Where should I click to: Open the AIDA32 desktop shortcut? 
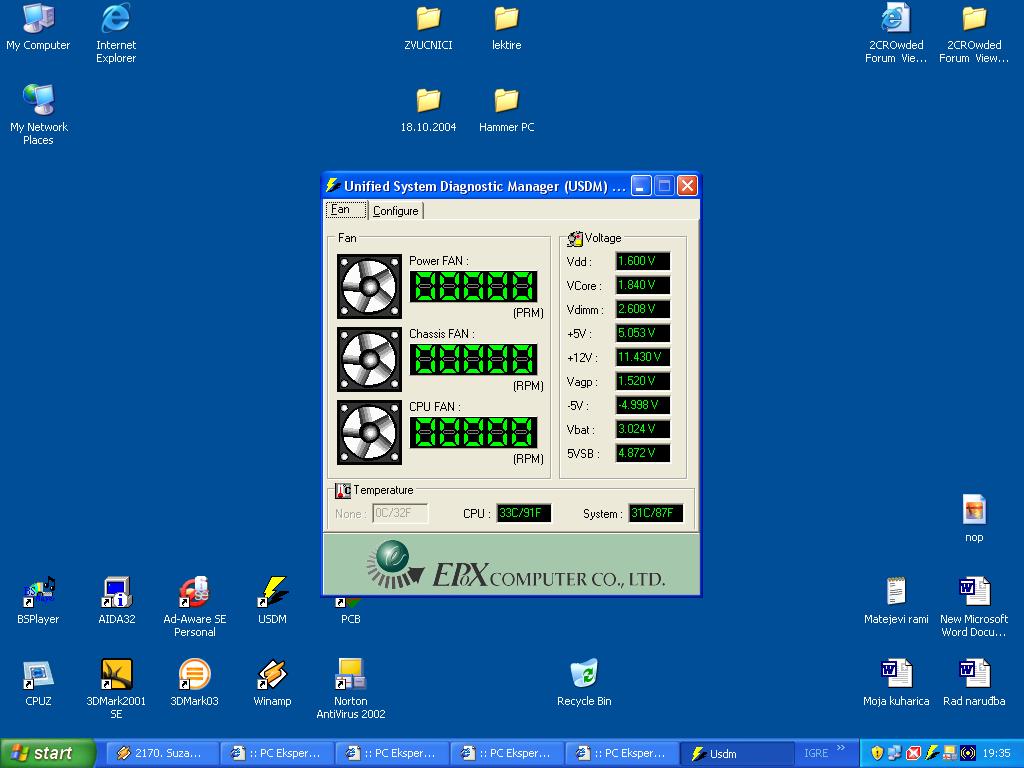click(117, 594)
